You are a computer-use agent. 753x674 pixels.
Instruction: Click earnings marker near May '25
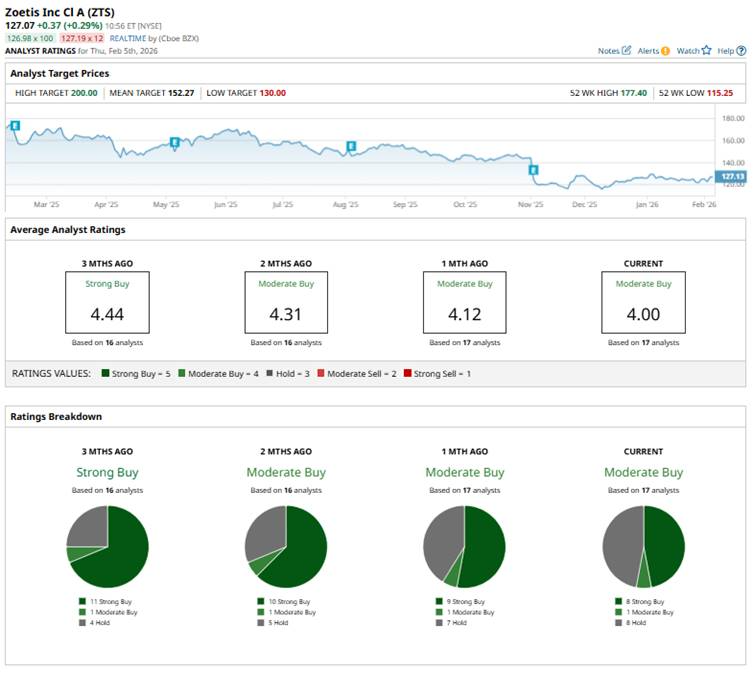point(175,142)
